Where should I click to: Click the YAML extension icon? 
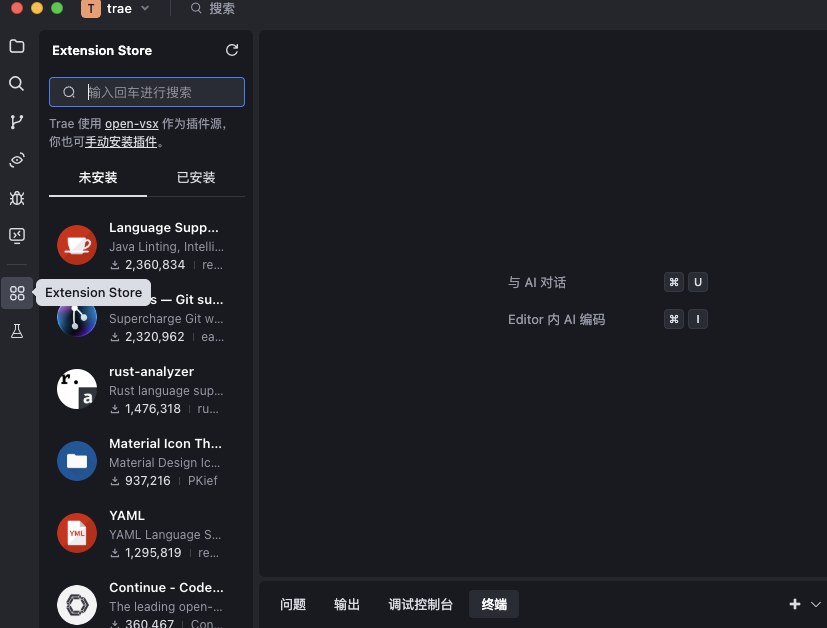pyautogui.click(x=77, y=533)
